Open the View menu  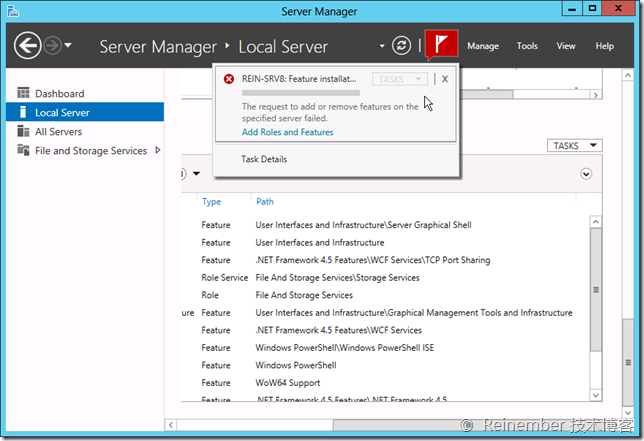coord(566,46)
